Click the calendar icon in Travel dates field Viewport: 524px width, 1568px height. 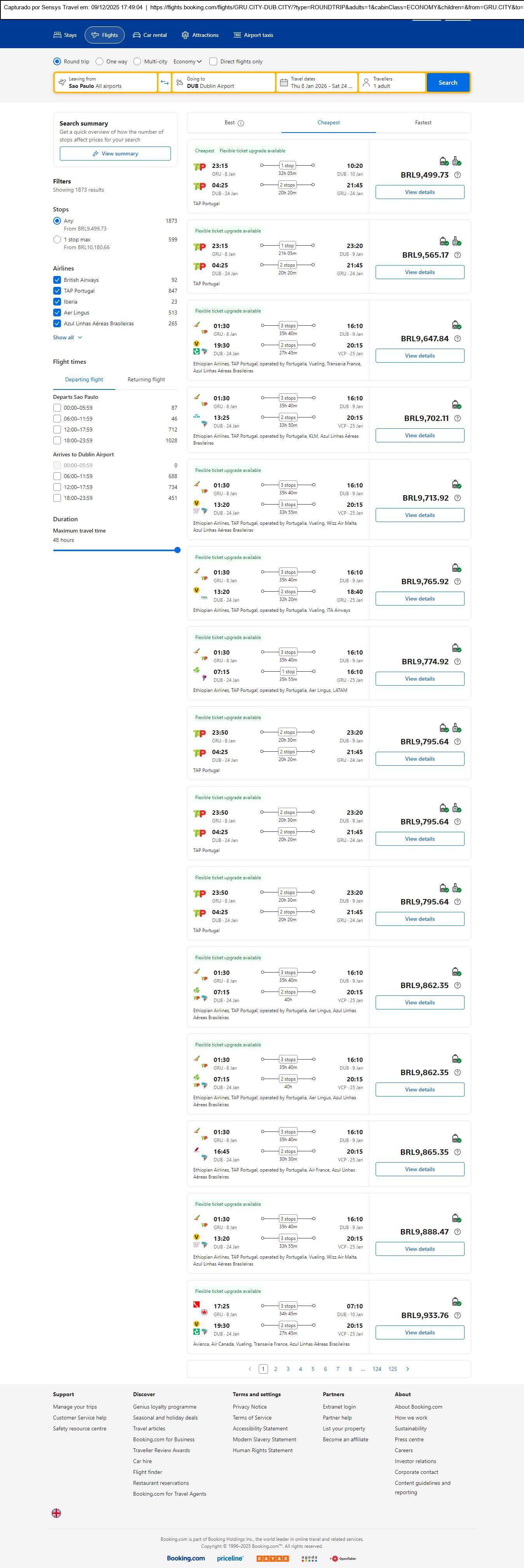click(284, 83)
